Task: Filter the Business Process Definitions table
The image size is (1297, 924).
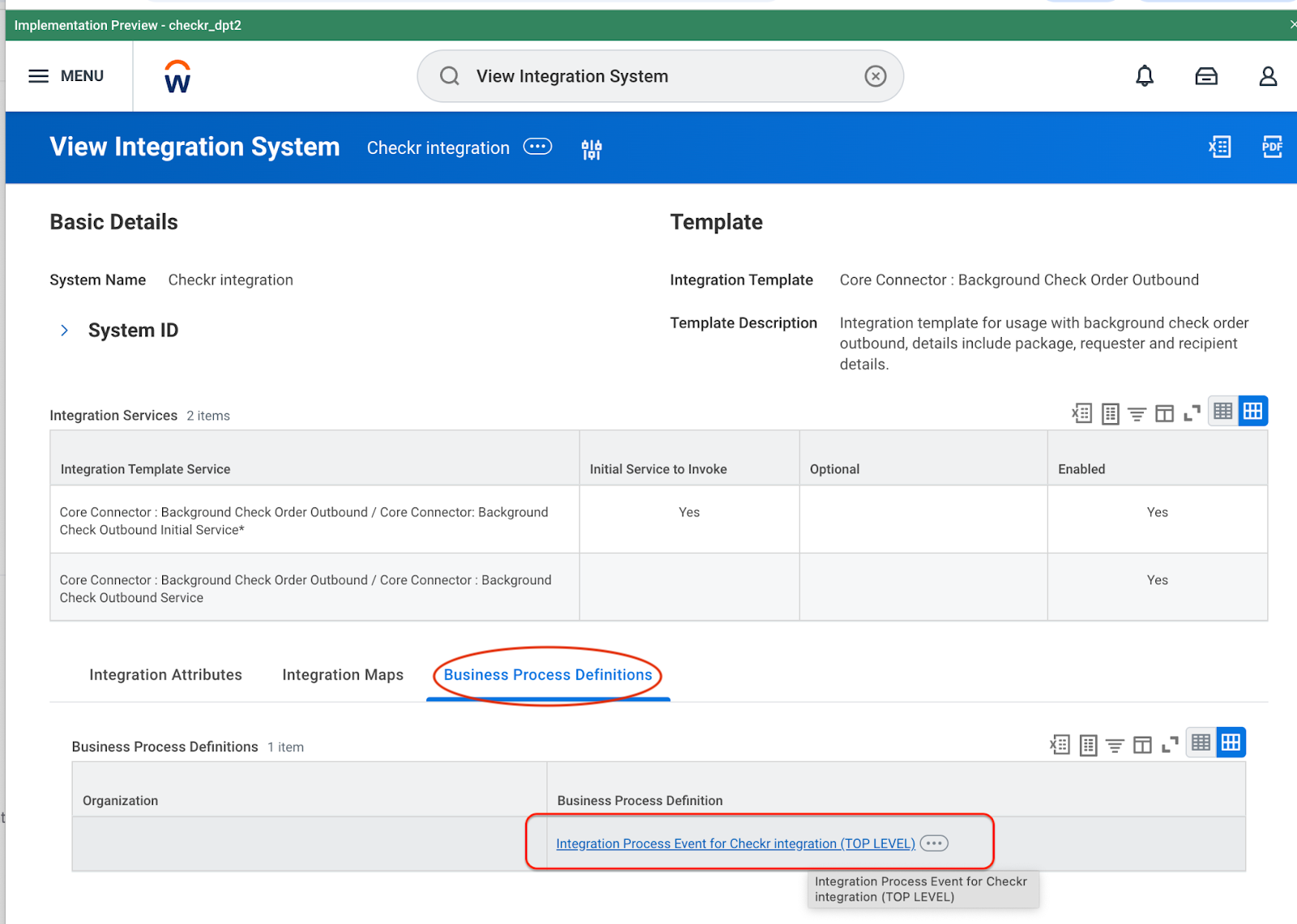Action: coord(1115,746)
